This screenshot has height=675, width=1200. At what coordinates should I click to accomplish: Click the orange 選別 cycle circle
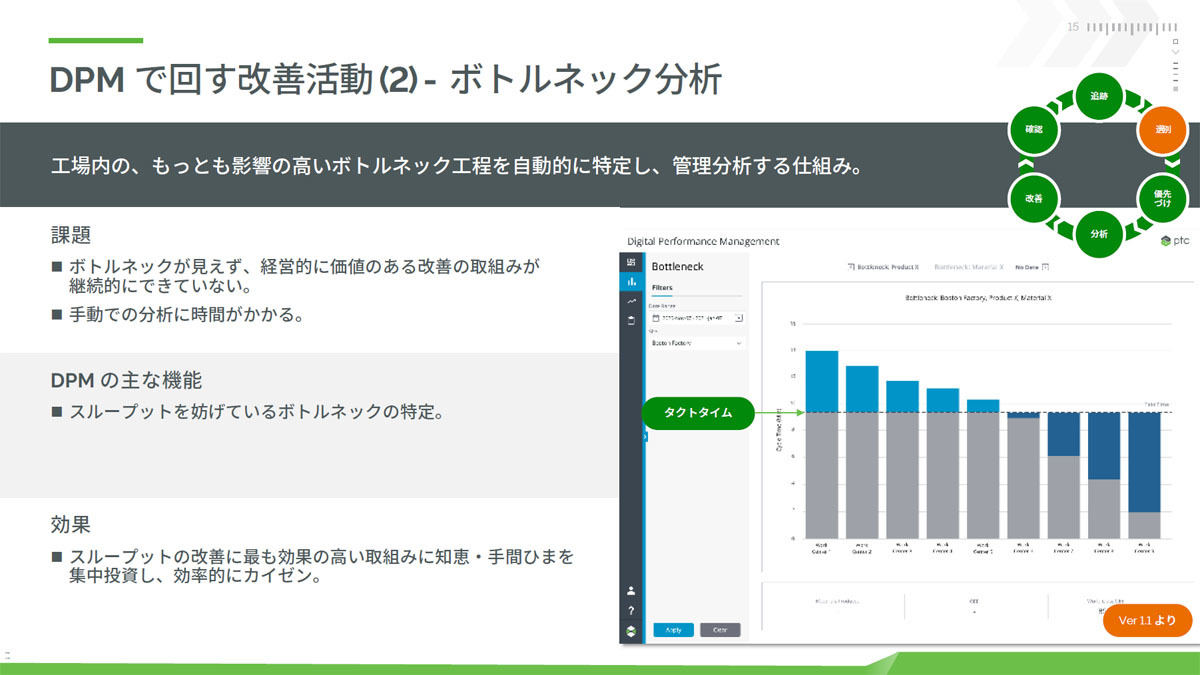1163,130
